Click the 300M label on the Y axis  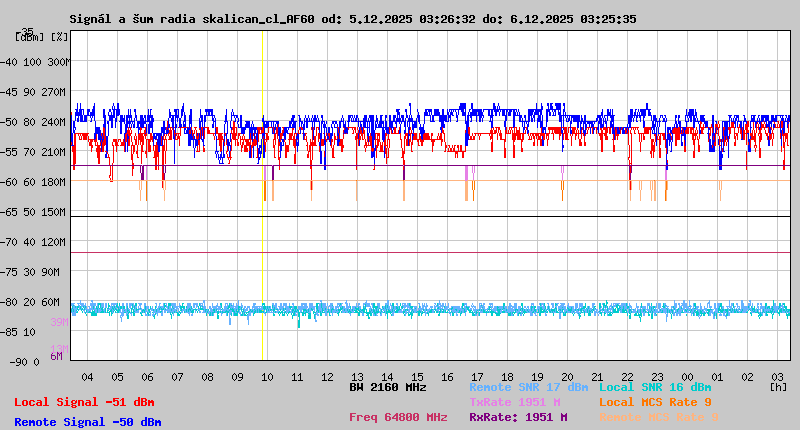[x=59, y=62]
